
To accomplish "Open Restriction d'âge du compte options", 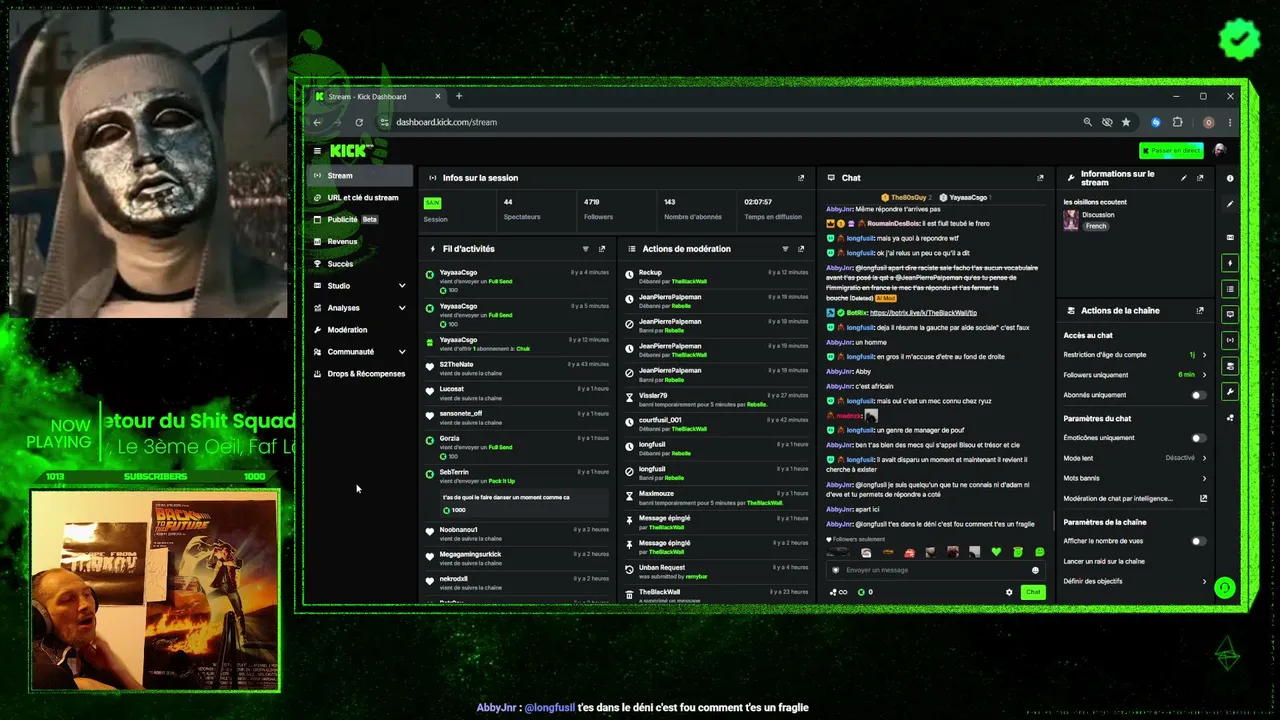I will click(1134, 355).
